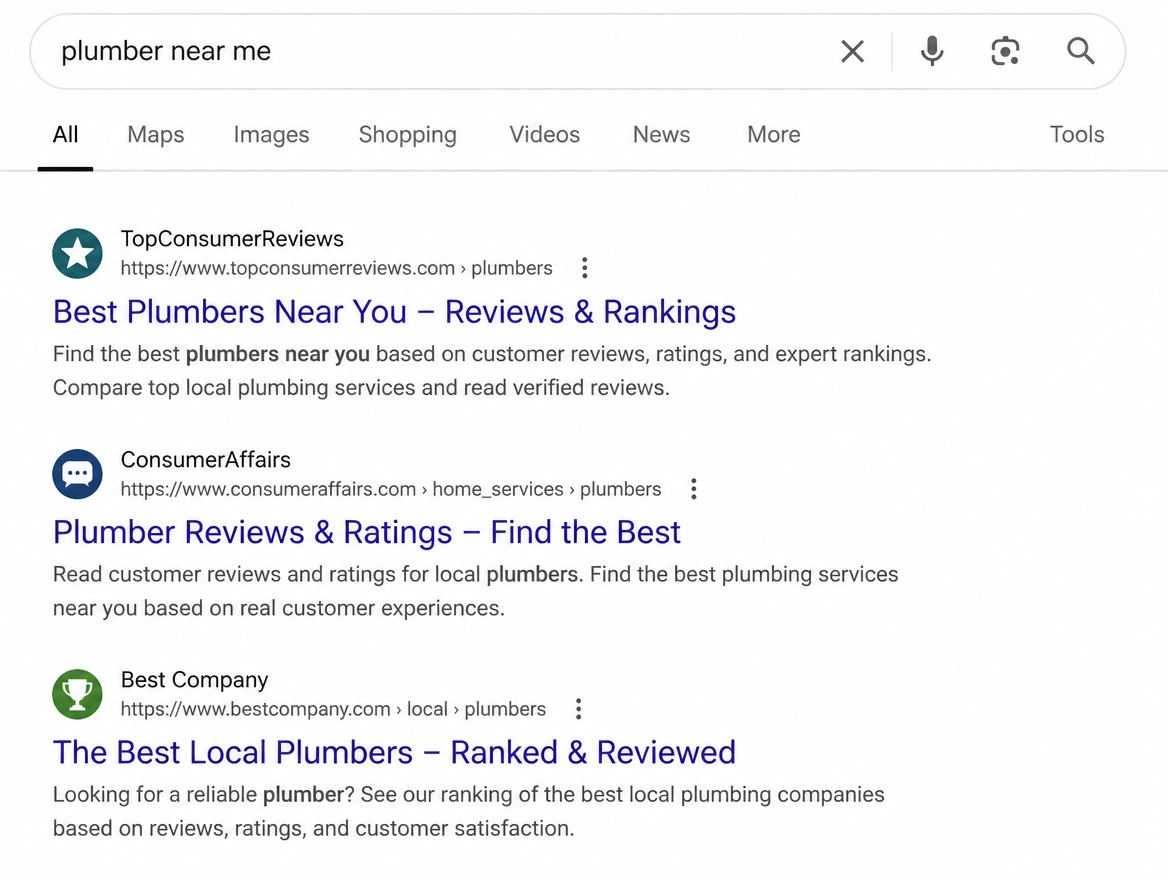Select the All tab
This screenshot has width=1168, height=880.
point(66,135)
